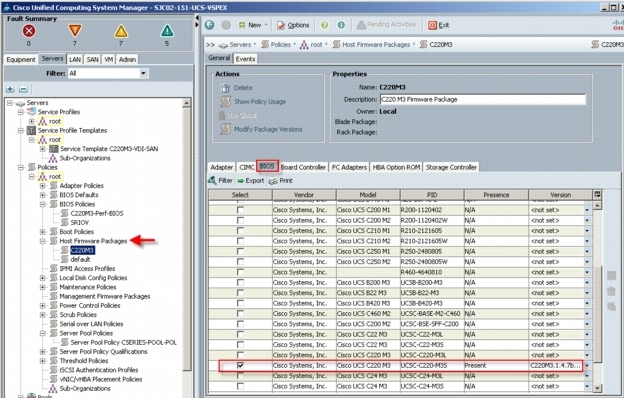Viewport: 624px width, 398px height.
Task: Open Options in the toolbar
Action: point(293,25)
